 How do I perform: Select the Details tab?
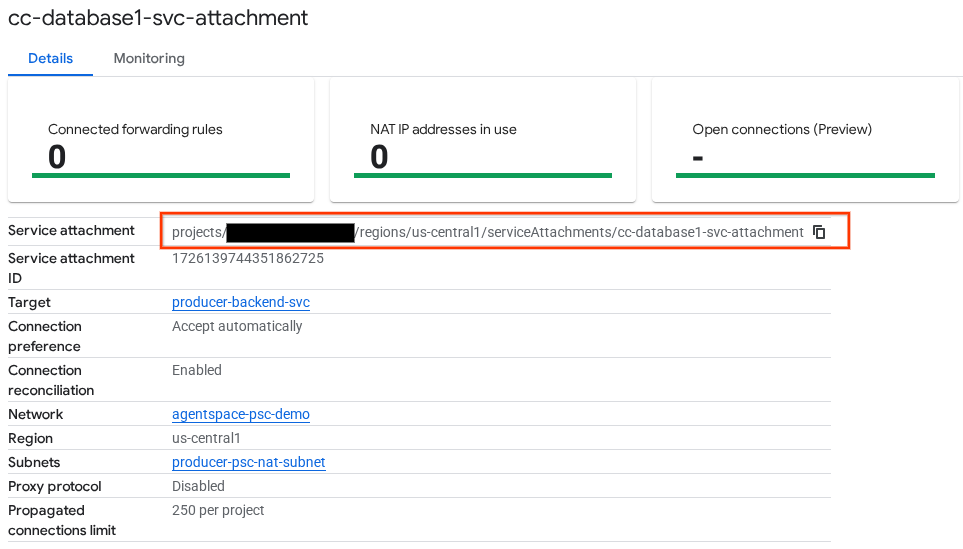tap(50, 58)
